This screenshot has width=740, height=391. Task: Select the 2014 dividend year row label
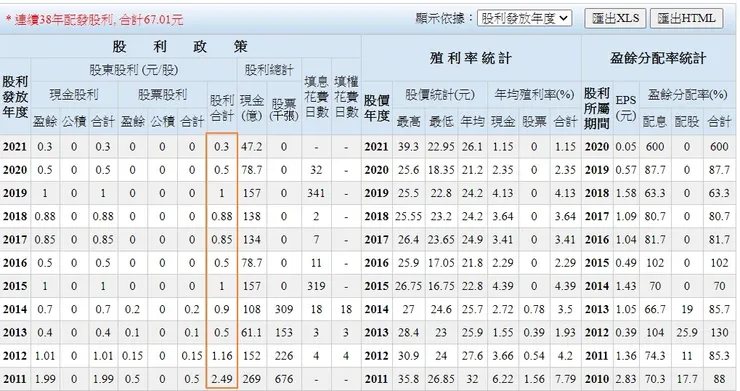pos(15,309)
